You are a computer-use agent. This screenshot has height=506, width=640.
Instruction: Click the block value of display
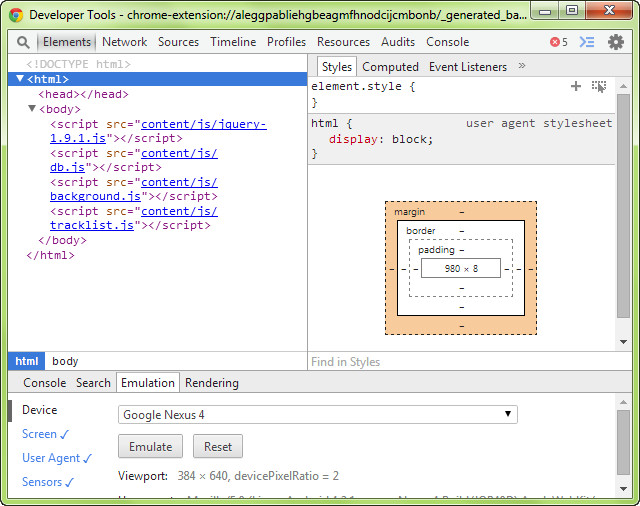click(409, 139)
